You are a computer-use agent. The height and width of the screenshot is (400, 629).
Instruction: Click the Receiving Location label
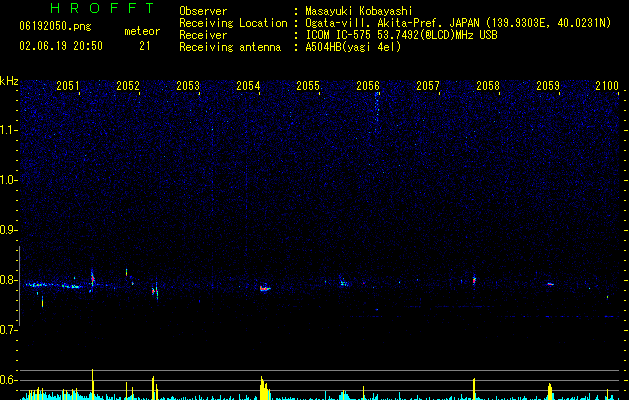click(233, 23)
